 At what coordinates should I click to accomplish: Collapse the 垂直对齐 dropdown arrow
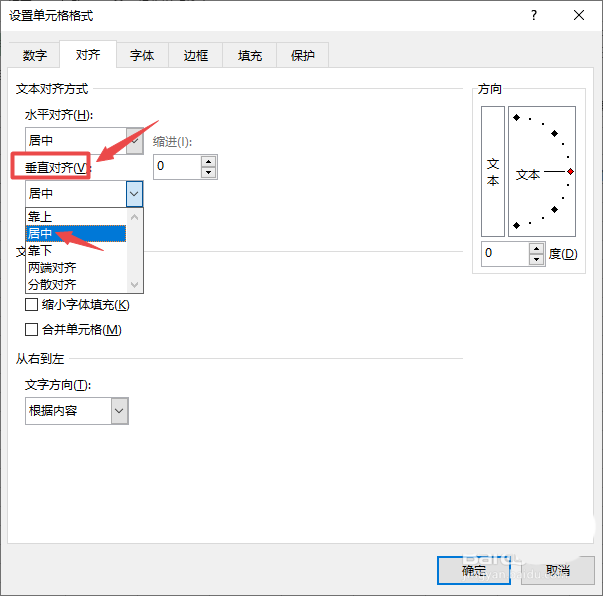[135, 193]
